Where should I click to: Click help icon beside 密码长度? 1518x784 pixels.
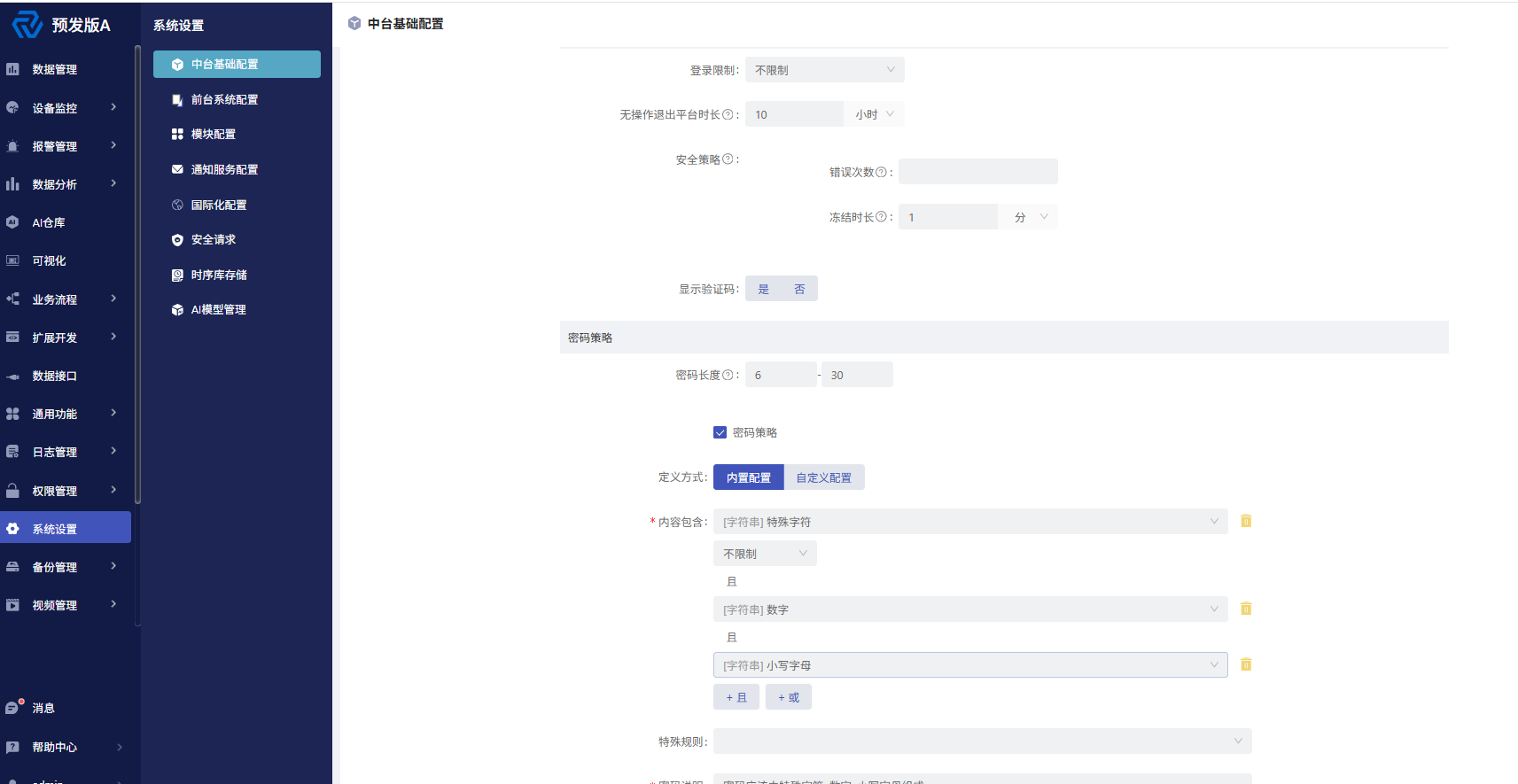point(728,375)
